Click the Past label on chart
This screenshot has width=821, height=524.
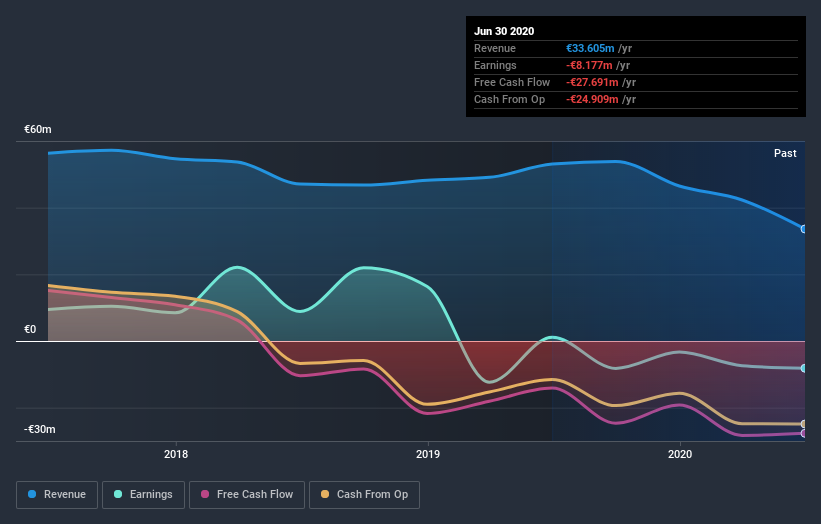pyautogui.click(x=785, y=153)
